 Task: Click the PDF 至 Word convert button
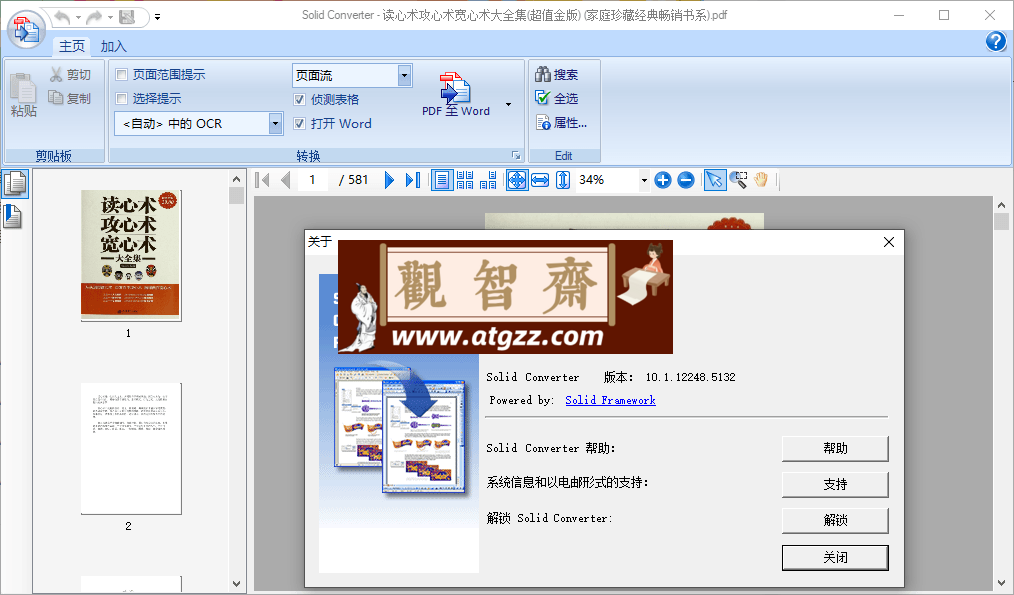[456, 94]
